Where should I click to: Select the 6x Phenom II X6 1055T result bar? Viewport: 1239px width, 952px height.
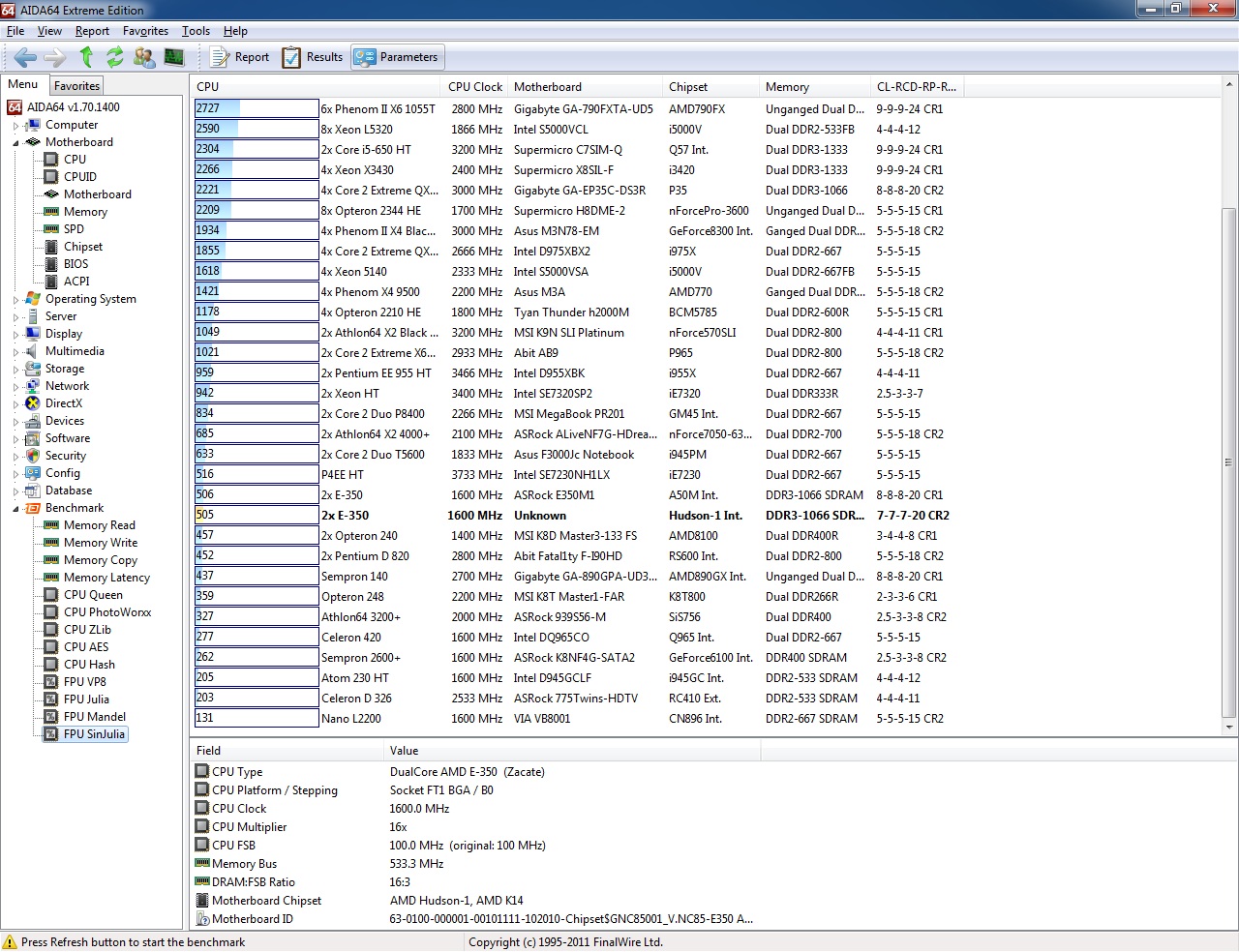tap(257, 108)
